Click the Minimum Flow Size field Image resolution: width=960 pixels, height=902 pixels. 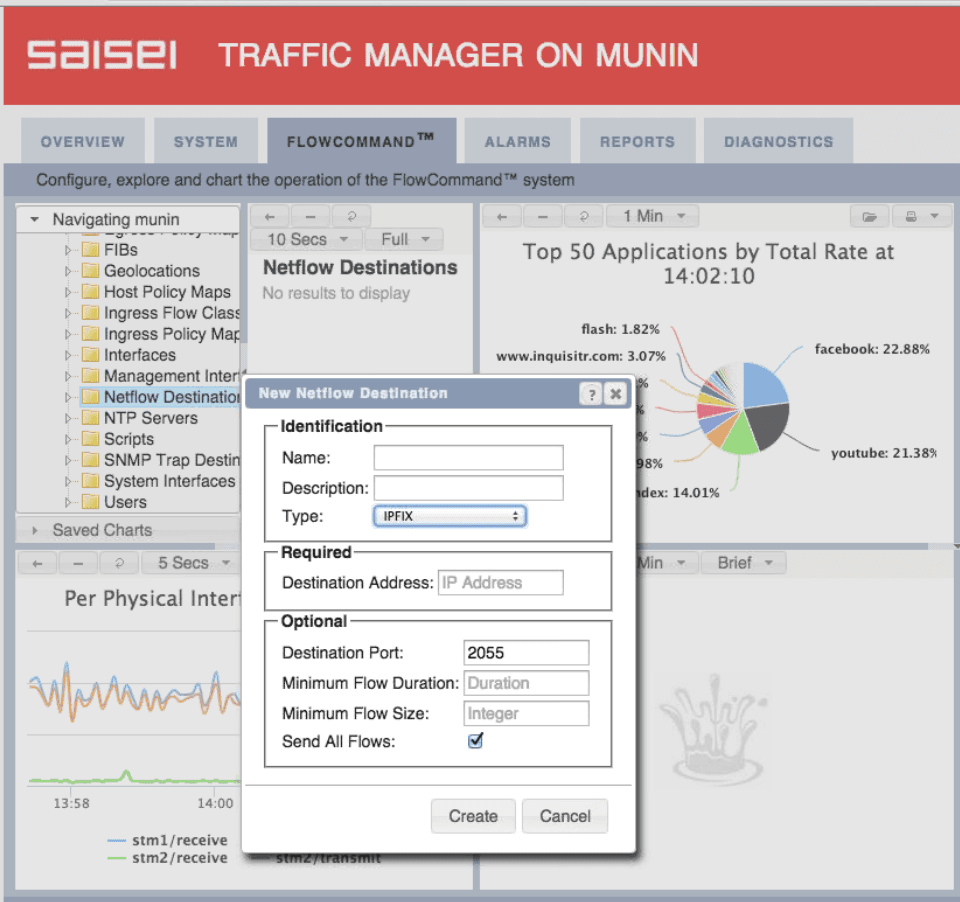click(527, 713)
